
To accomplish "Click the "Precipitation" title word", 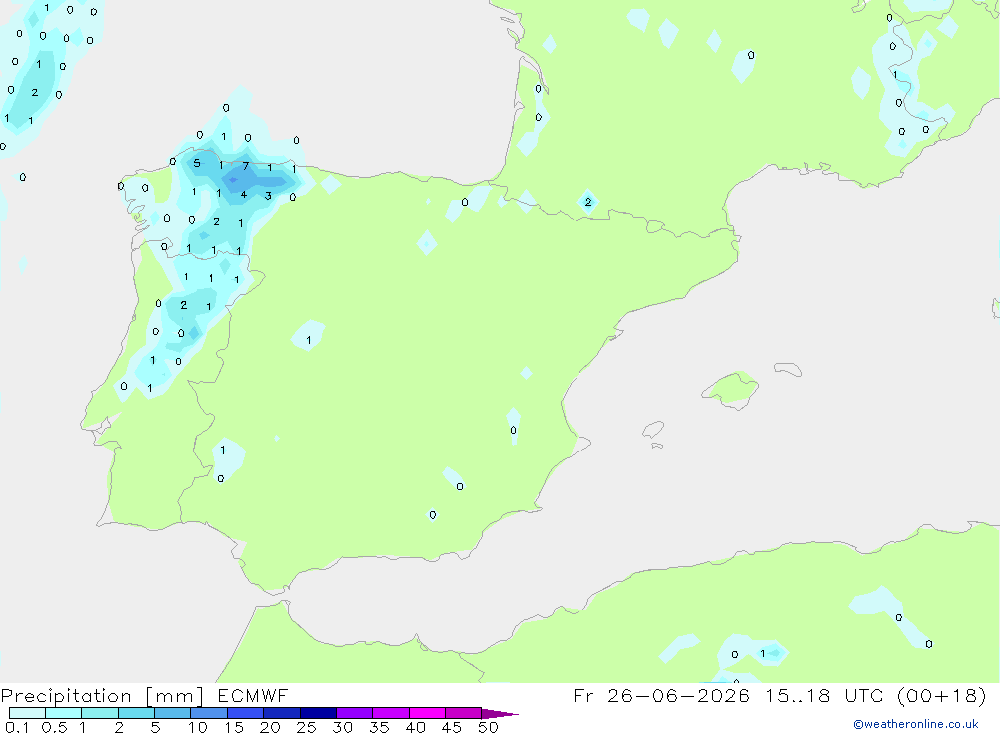I will point(66,696).
